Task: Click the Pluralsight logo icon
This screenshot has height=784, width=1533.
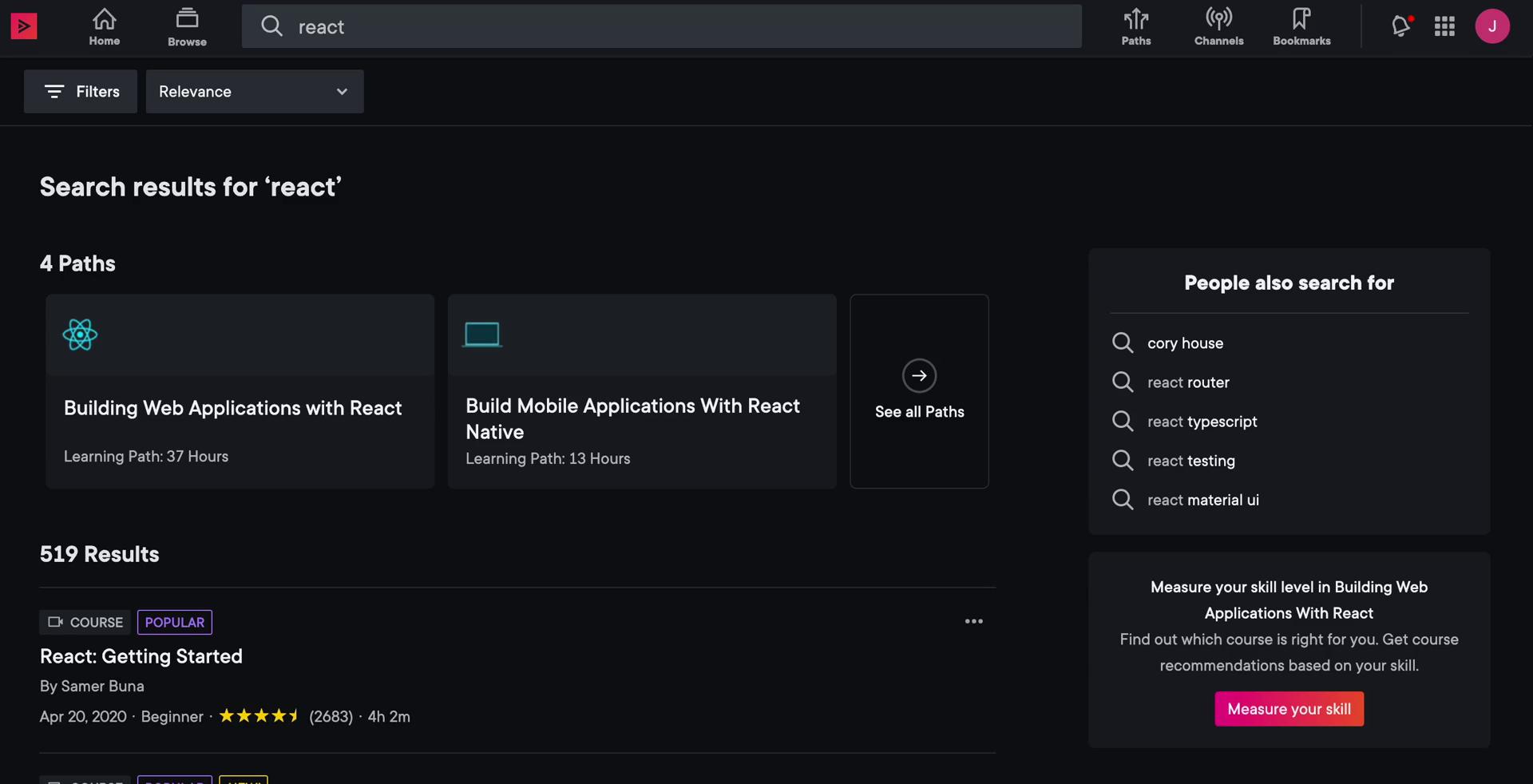Action: click(x=24, y=26)
